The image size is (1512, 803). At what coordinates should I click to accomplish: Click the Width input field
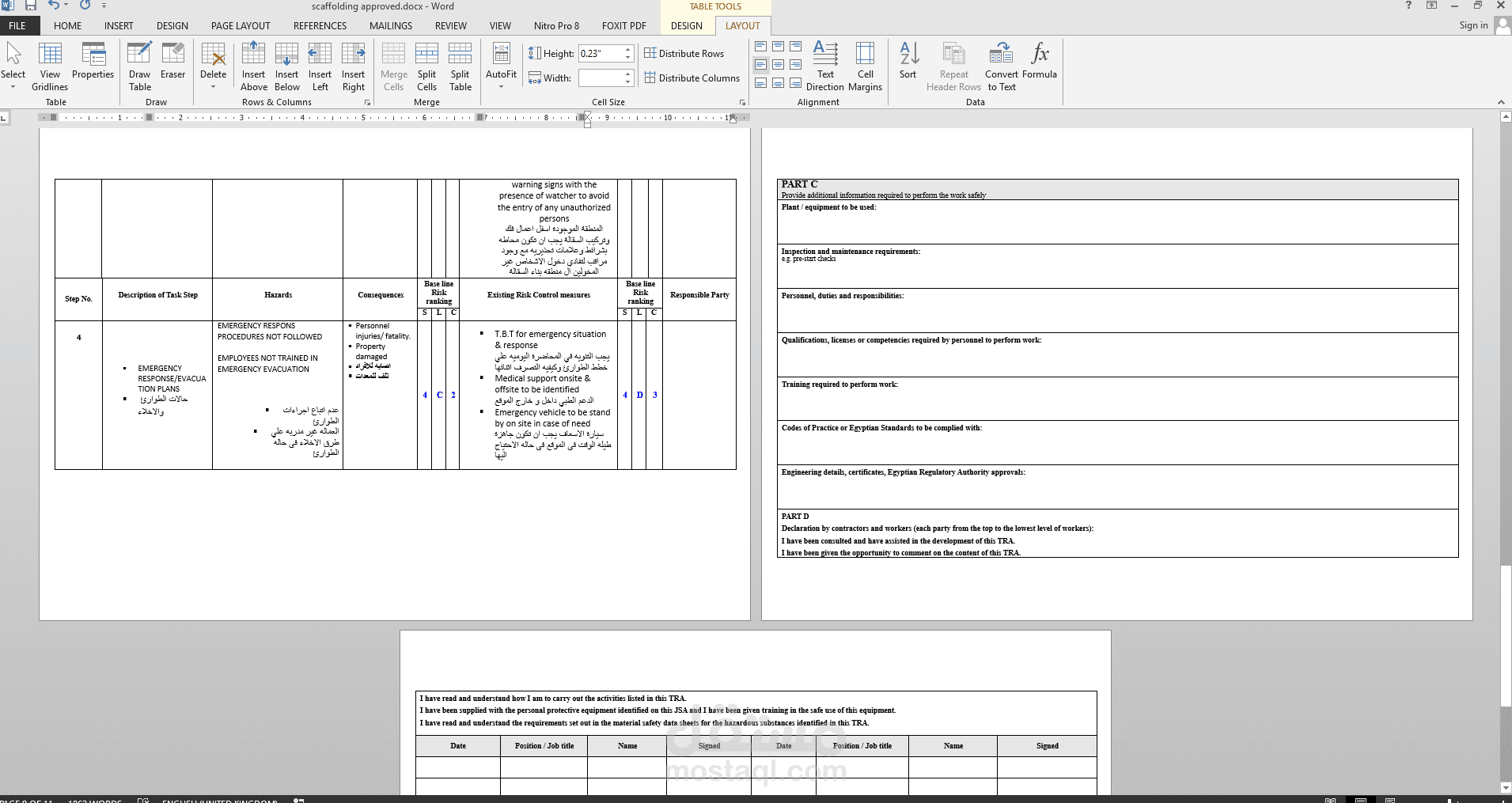[x=601, y=78]
